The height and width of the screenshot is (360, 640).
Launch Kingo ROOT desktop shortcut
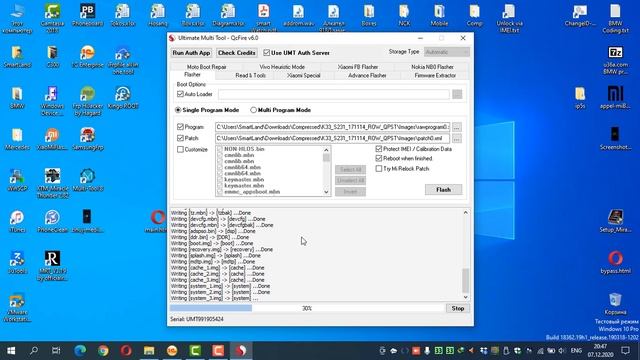(122, 98)
